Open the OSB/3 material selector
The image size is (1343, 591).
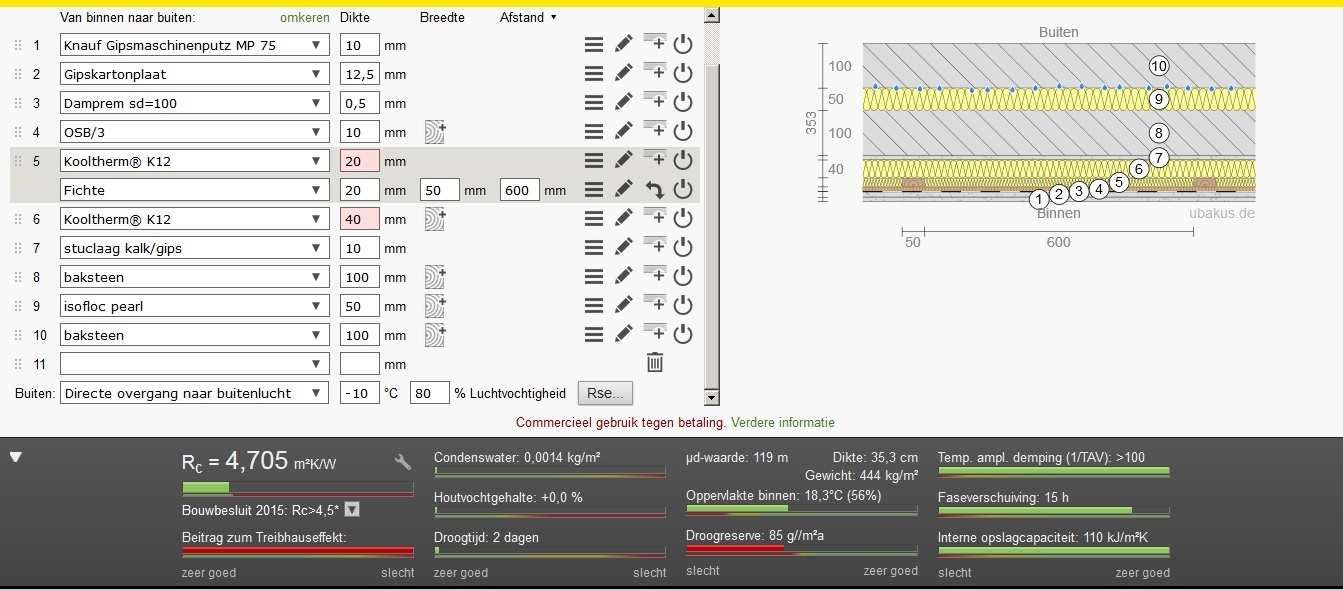point(195,132)
